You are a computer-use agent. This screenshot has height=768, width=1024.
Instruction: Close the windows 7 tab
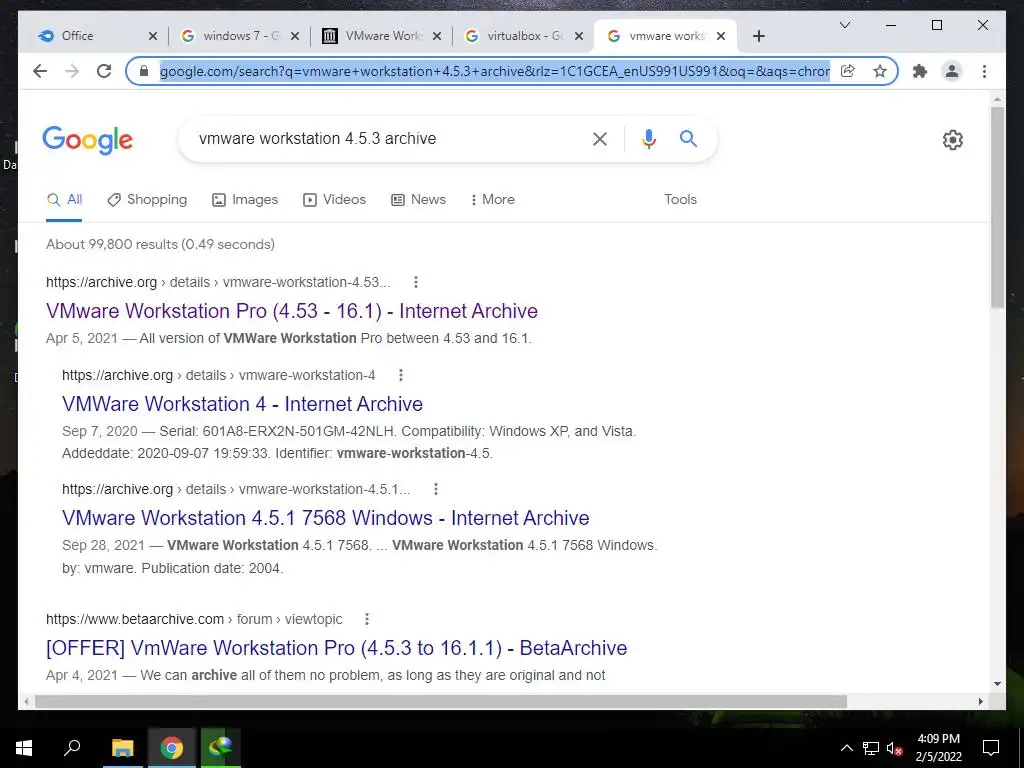click(x=295, y=36)
